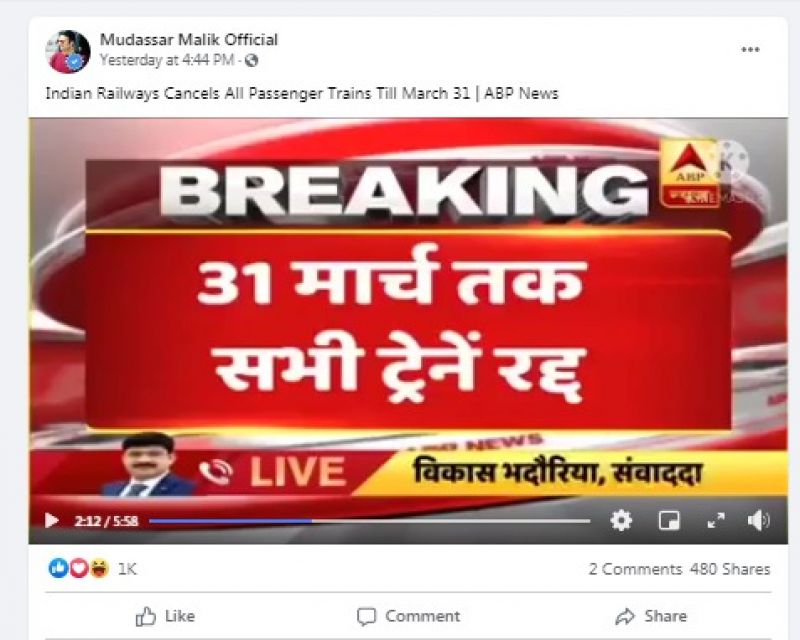
Task: Expand the video to fullscreen
Action: 716,521
